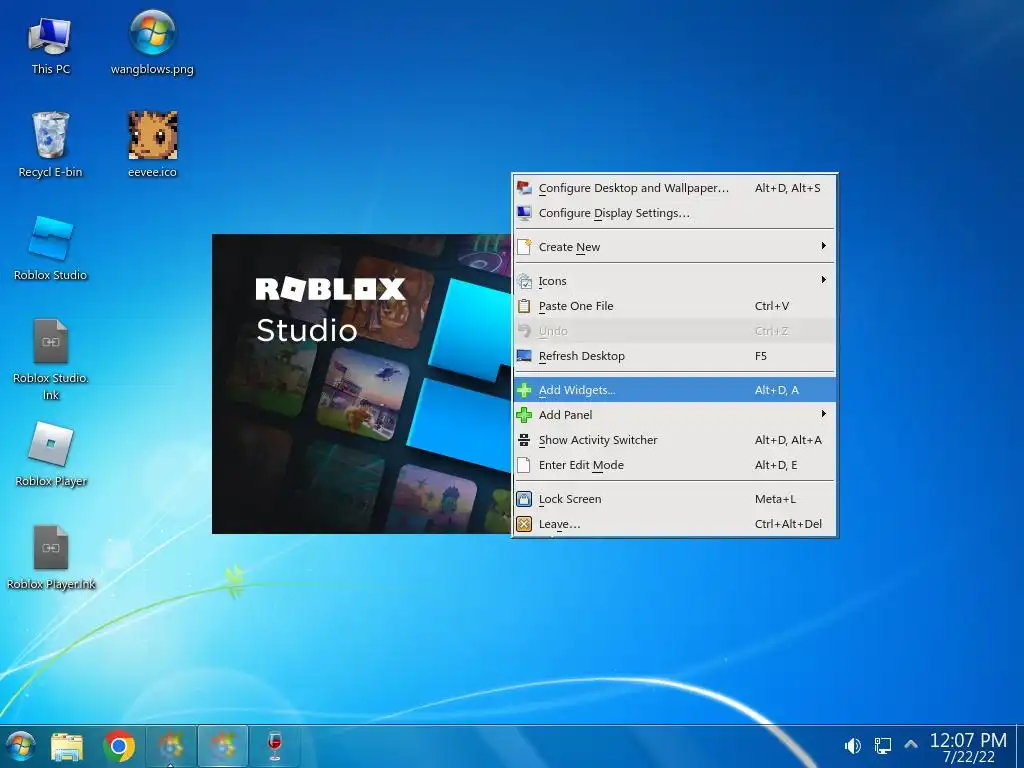1024x768 pixels.
Task: Select the Roblox Studio.lnk file icon
Action: (50, 360)
